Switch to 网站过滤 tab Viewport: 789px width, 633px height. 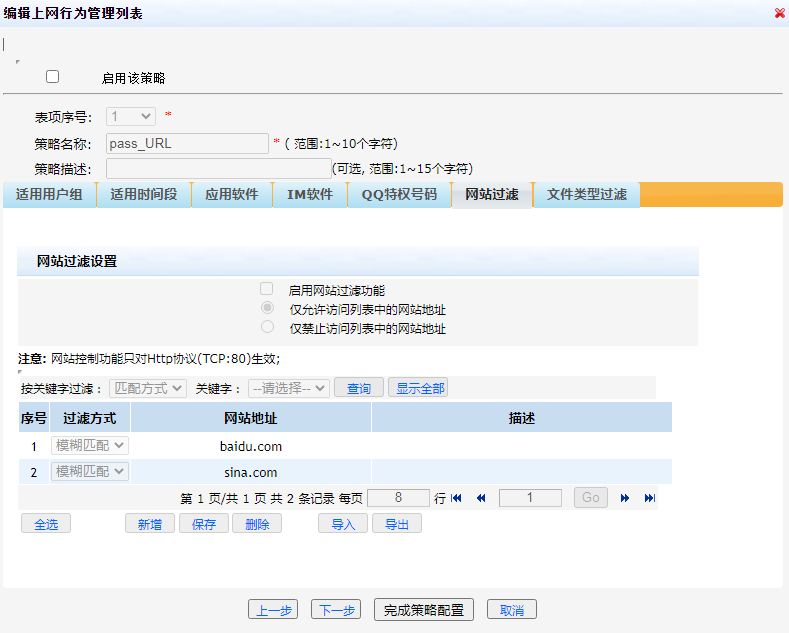click(492, 194)
